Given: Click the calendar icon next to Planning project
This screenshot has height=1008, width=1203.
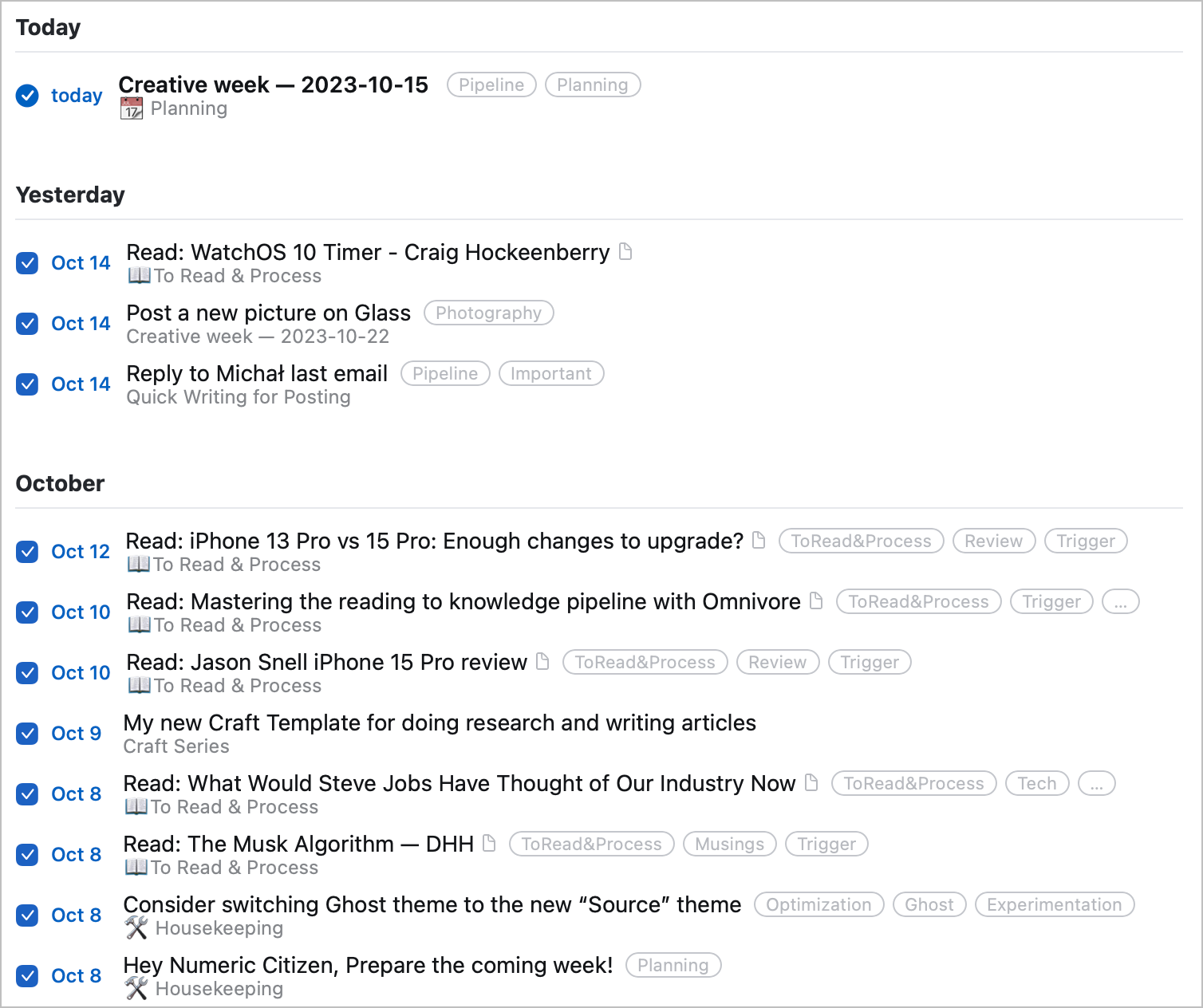Looking at the screenshot, I should [132, 108].
